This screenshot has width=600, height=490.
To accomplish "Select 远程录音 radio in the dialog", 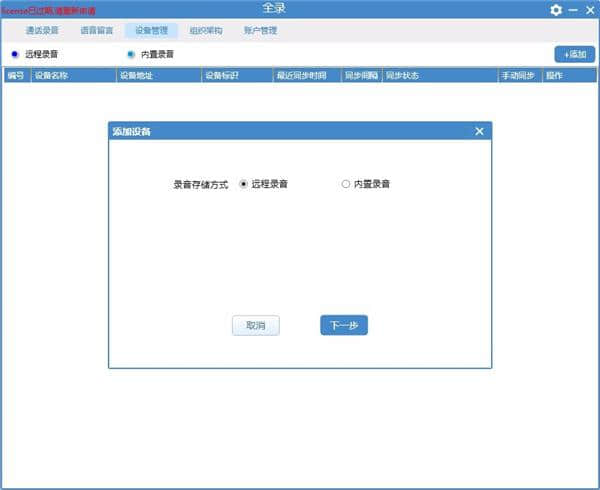I will [244, 184].
